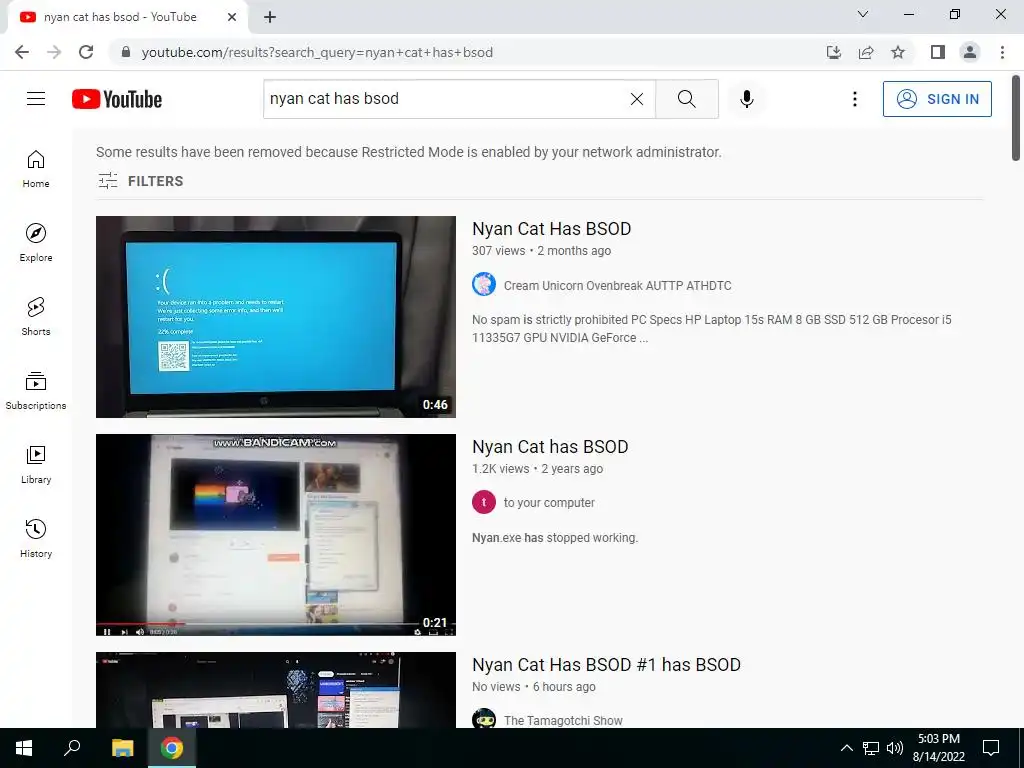
Task: Click 'Nyan Cat Has BSOD #1 has BSOD' title
Action: [606, 665]
